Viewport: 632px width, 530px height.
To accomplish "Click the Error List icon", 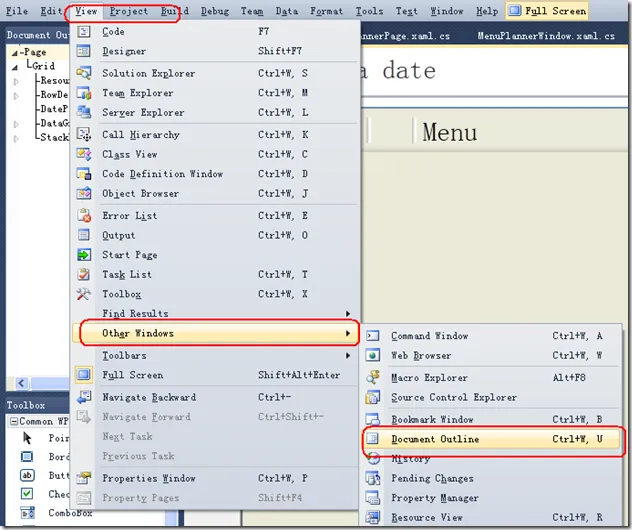I will pos(84,216).
